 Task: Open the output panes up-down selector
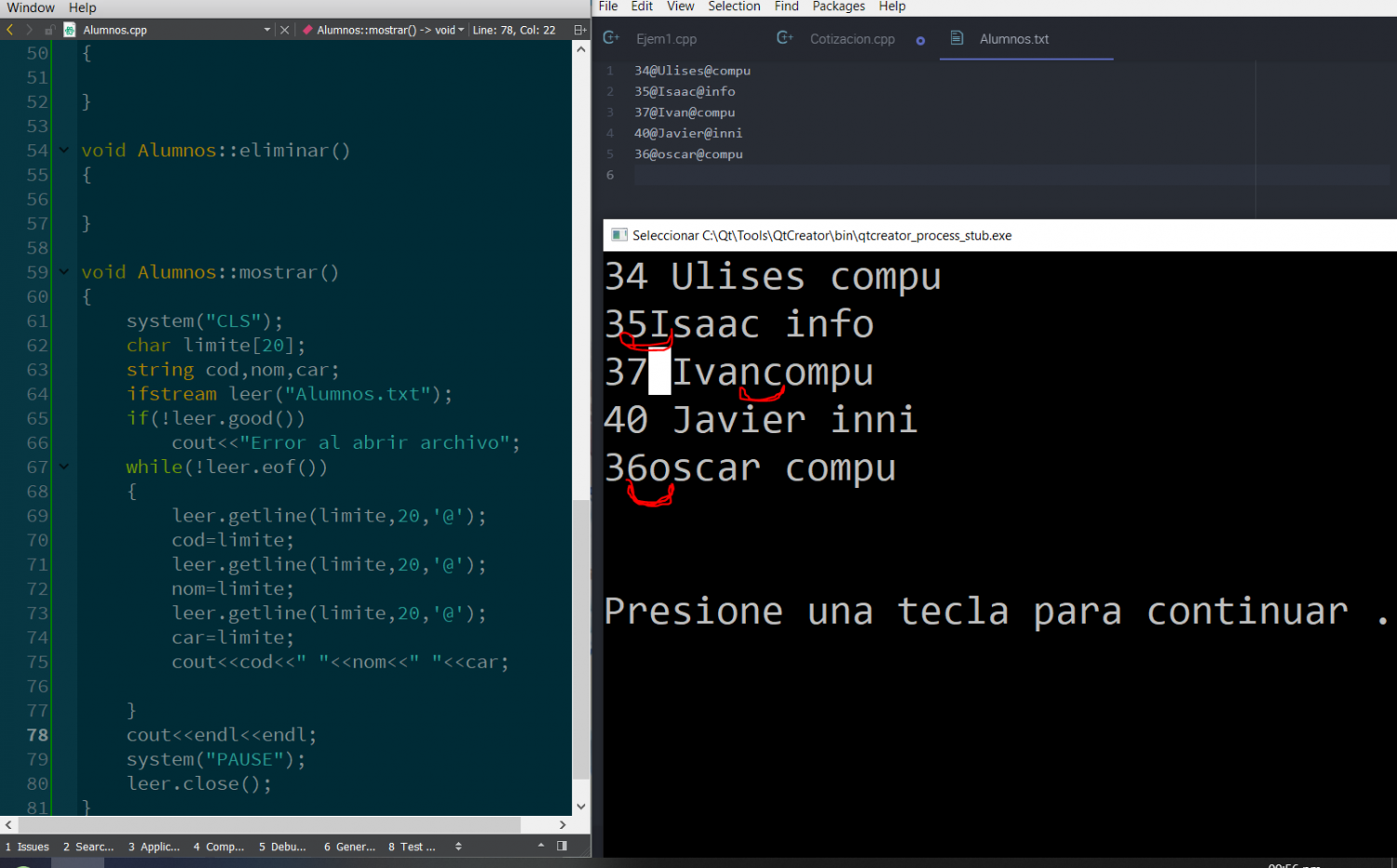click(x=458, y=847)
